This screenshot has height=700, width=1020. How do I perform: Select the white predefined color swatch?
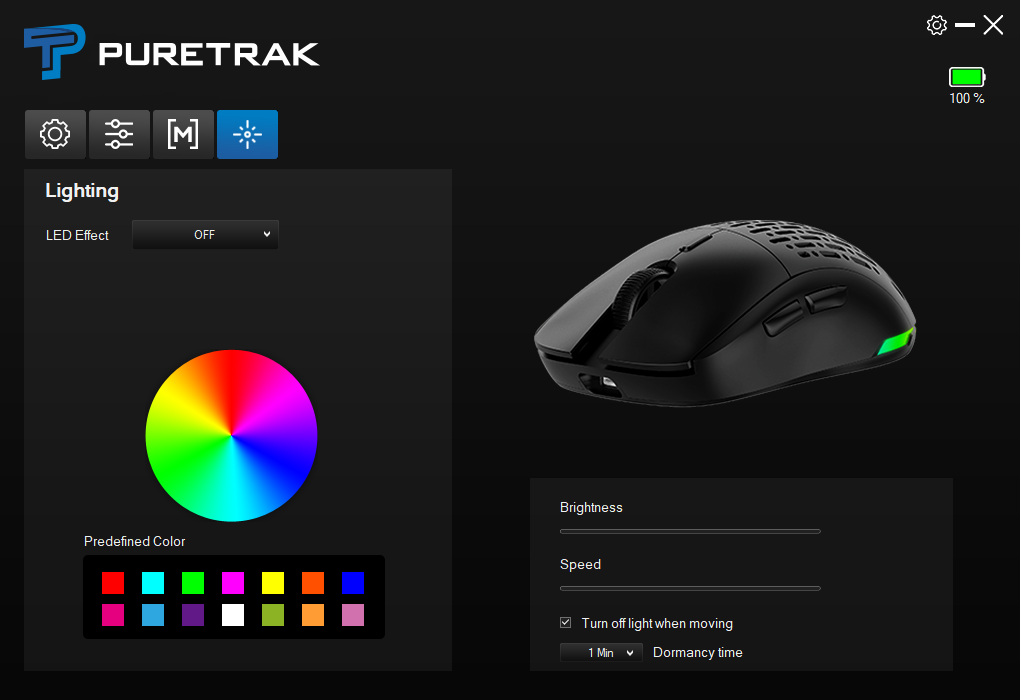(233, 615)
